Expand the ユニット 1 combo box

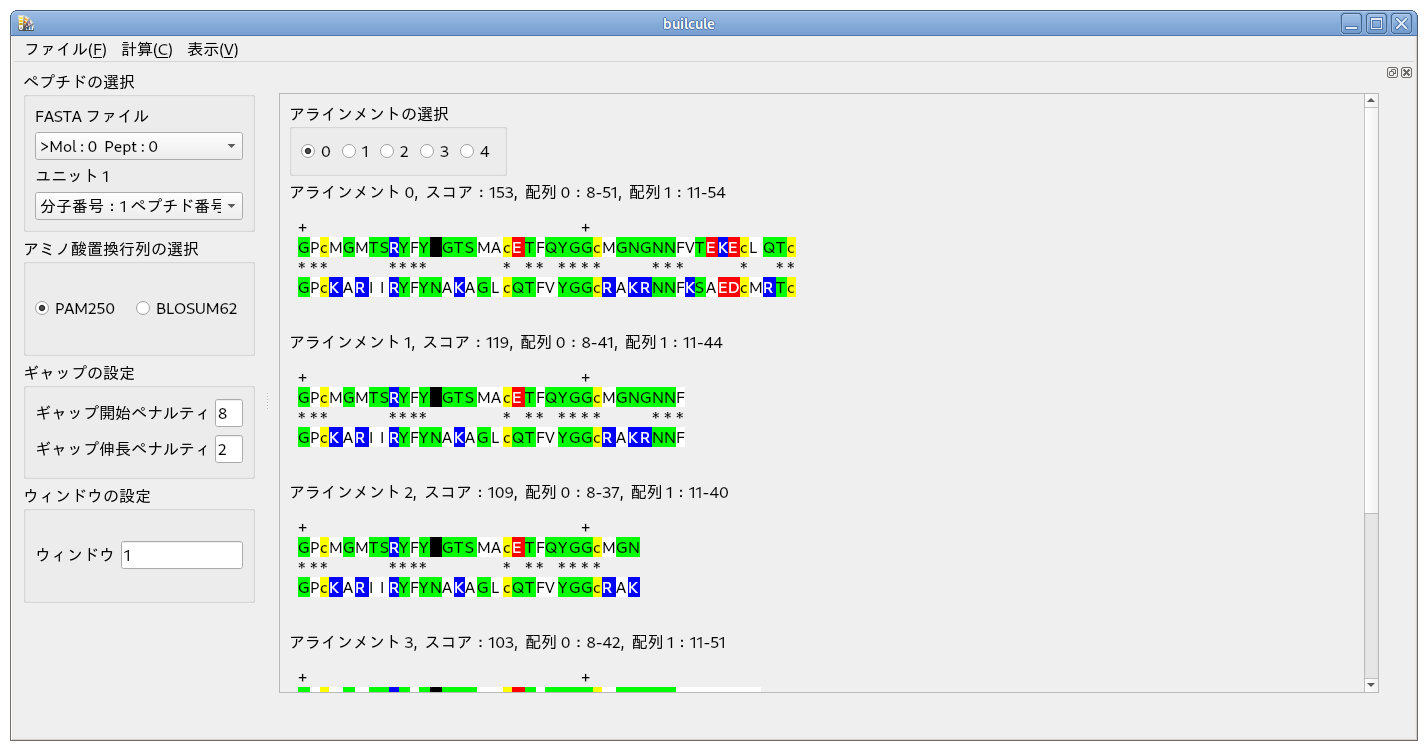(x=138, y=207)
